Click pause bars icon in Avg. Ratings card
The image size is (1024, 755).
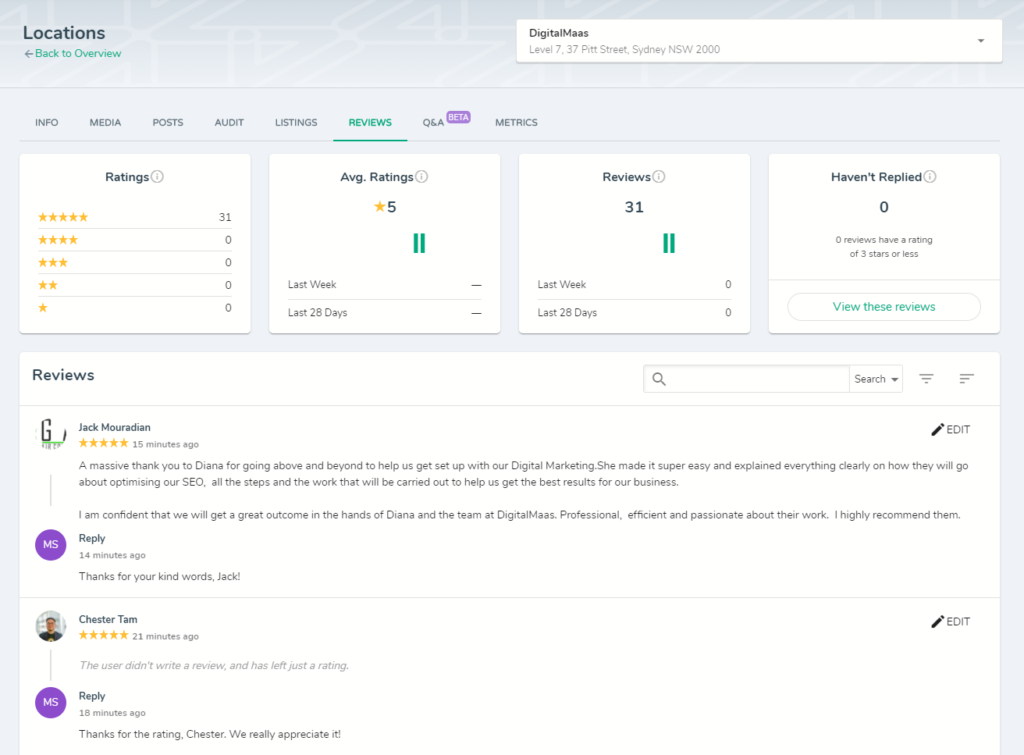click(x=419, y=243)
